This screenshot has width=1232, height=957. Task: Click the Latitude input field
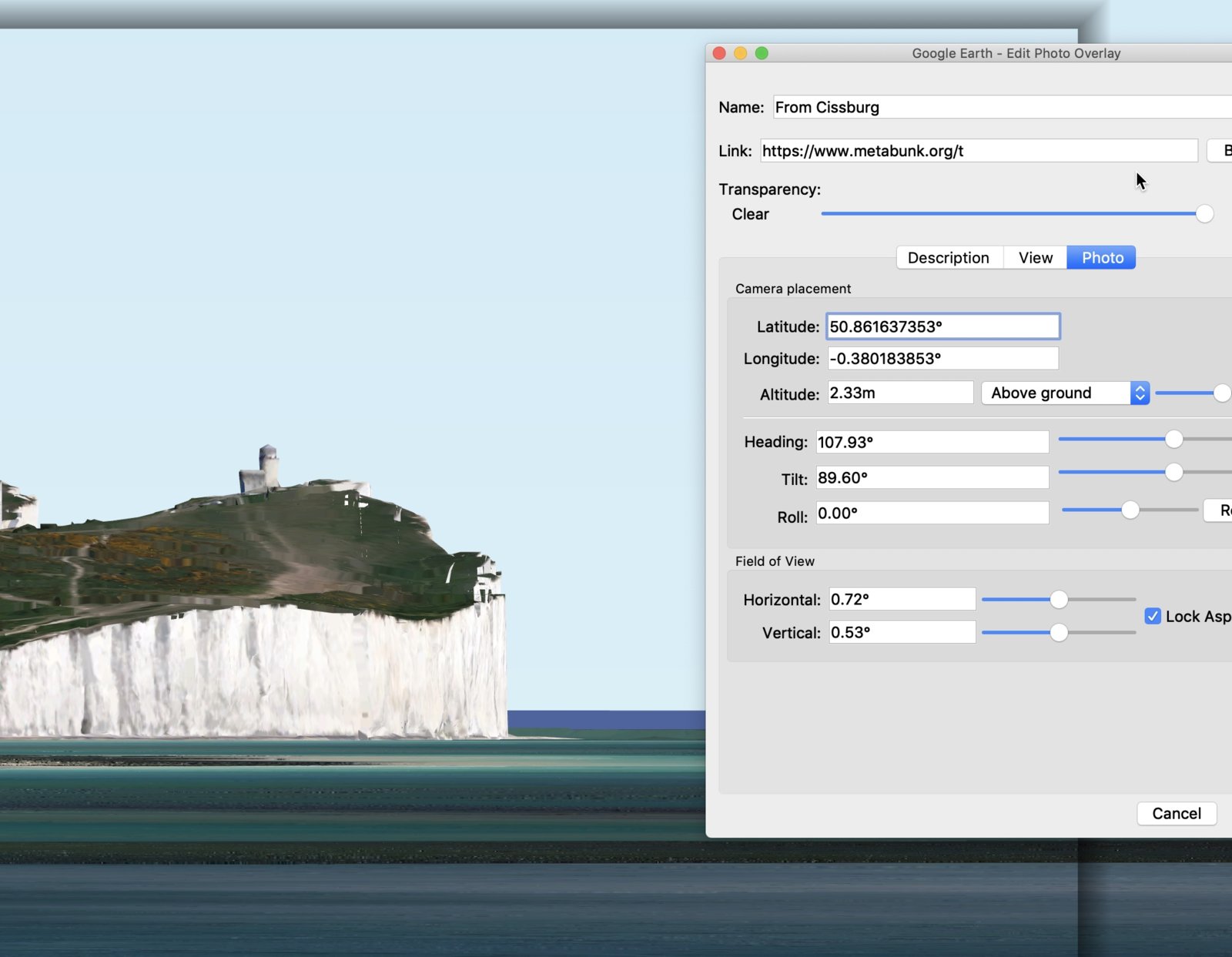[x=942, y=326]
